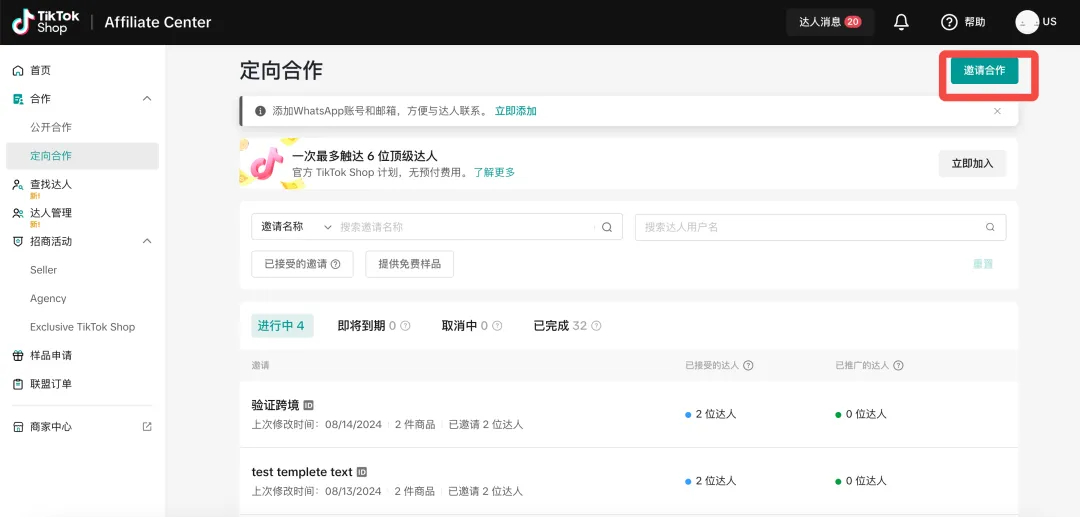This screenshot has height=517, width=1080.
Task: Close the WhatsApp notice banner
Action: click(997, 111)
